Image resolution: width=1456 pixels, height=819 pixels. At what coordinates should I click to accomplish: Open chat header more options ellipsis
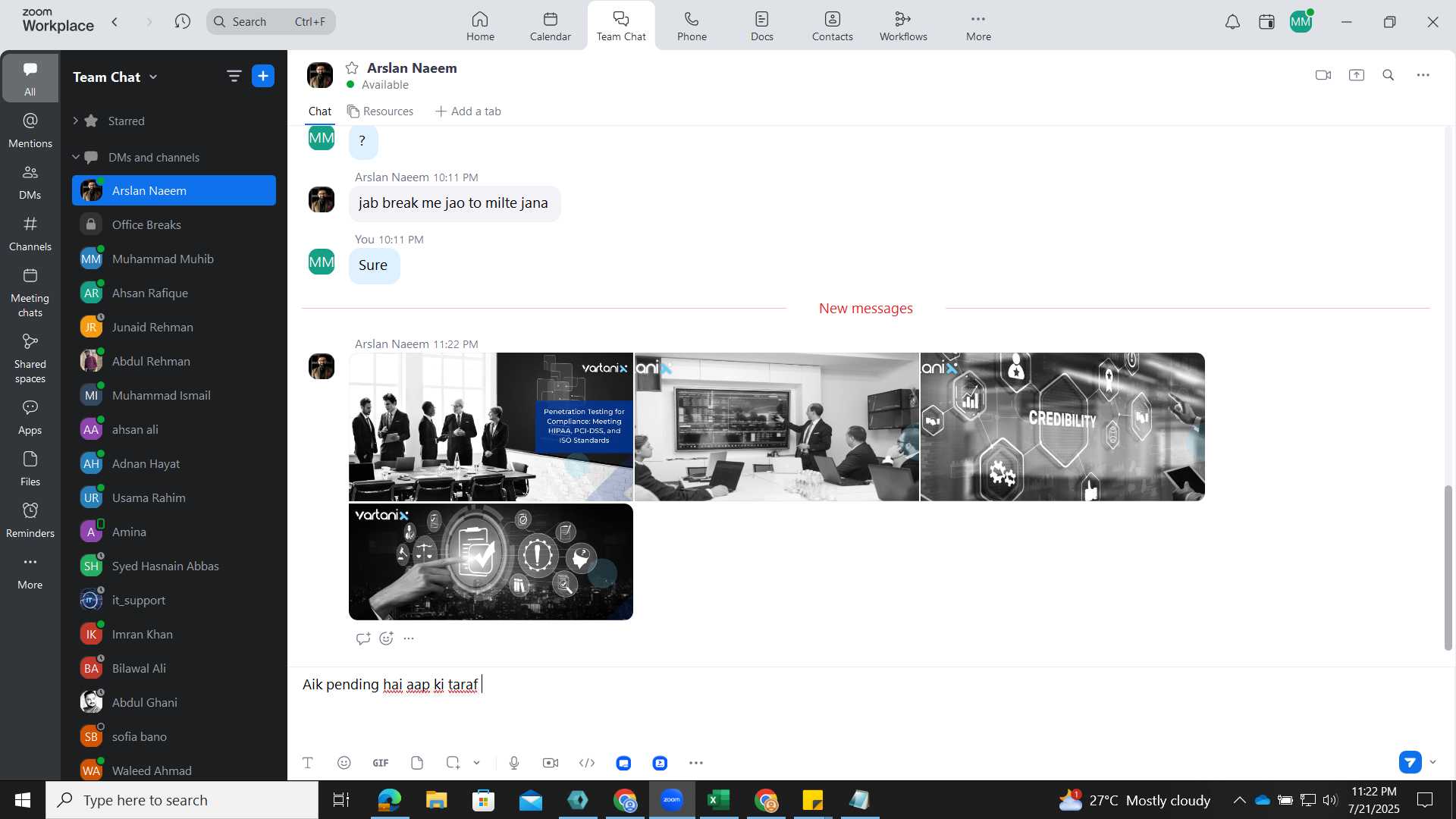pos(1423,75)
